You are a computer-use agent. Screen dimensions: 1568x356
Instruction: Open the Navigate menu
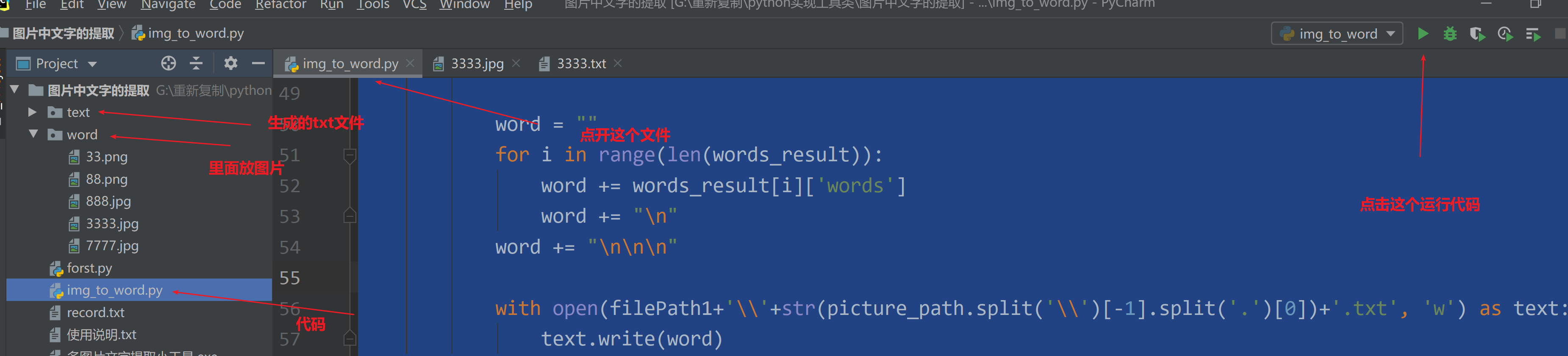click(168, 5)
